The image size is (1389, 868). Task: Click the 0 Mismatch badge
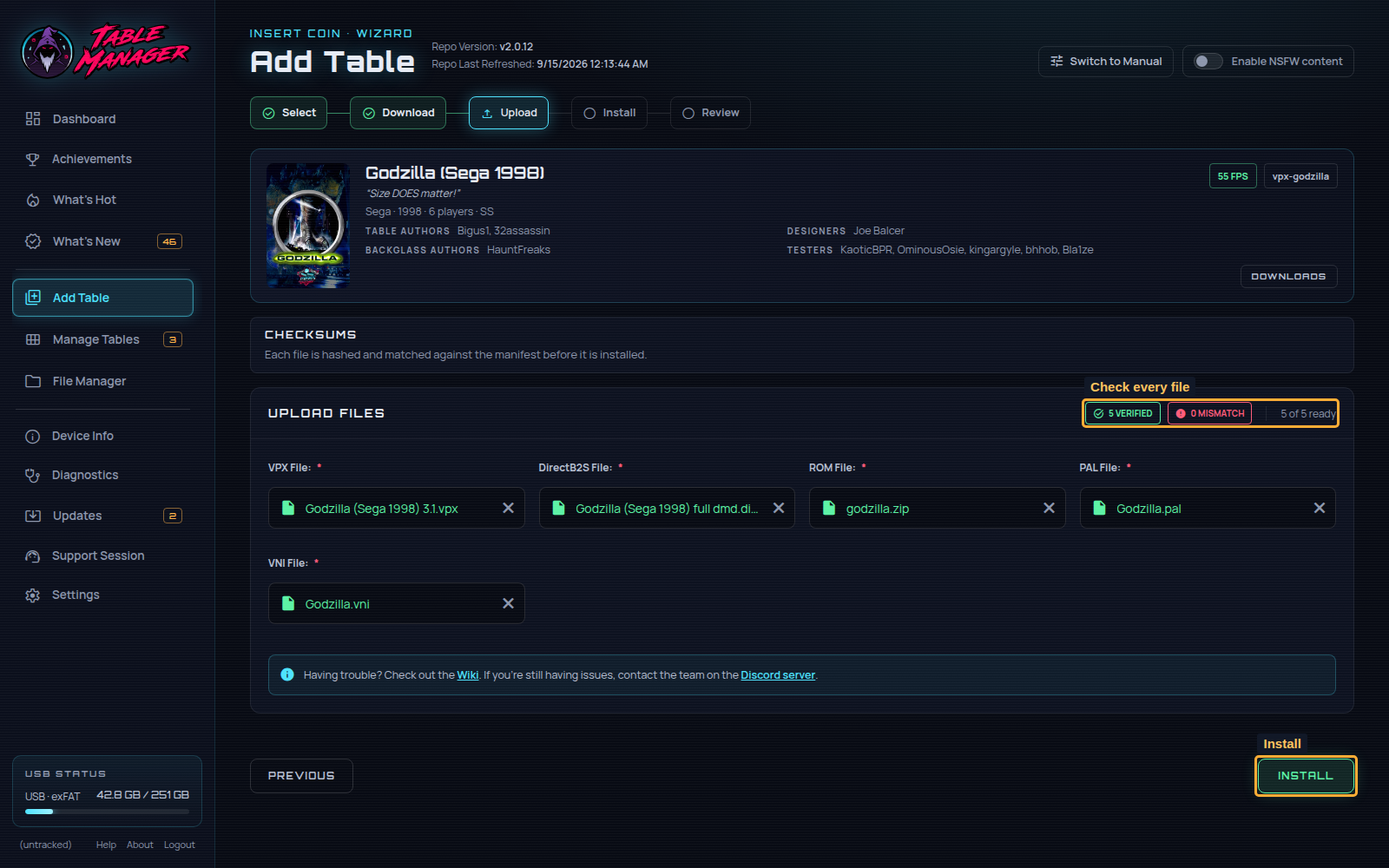tap(1210, 414)
